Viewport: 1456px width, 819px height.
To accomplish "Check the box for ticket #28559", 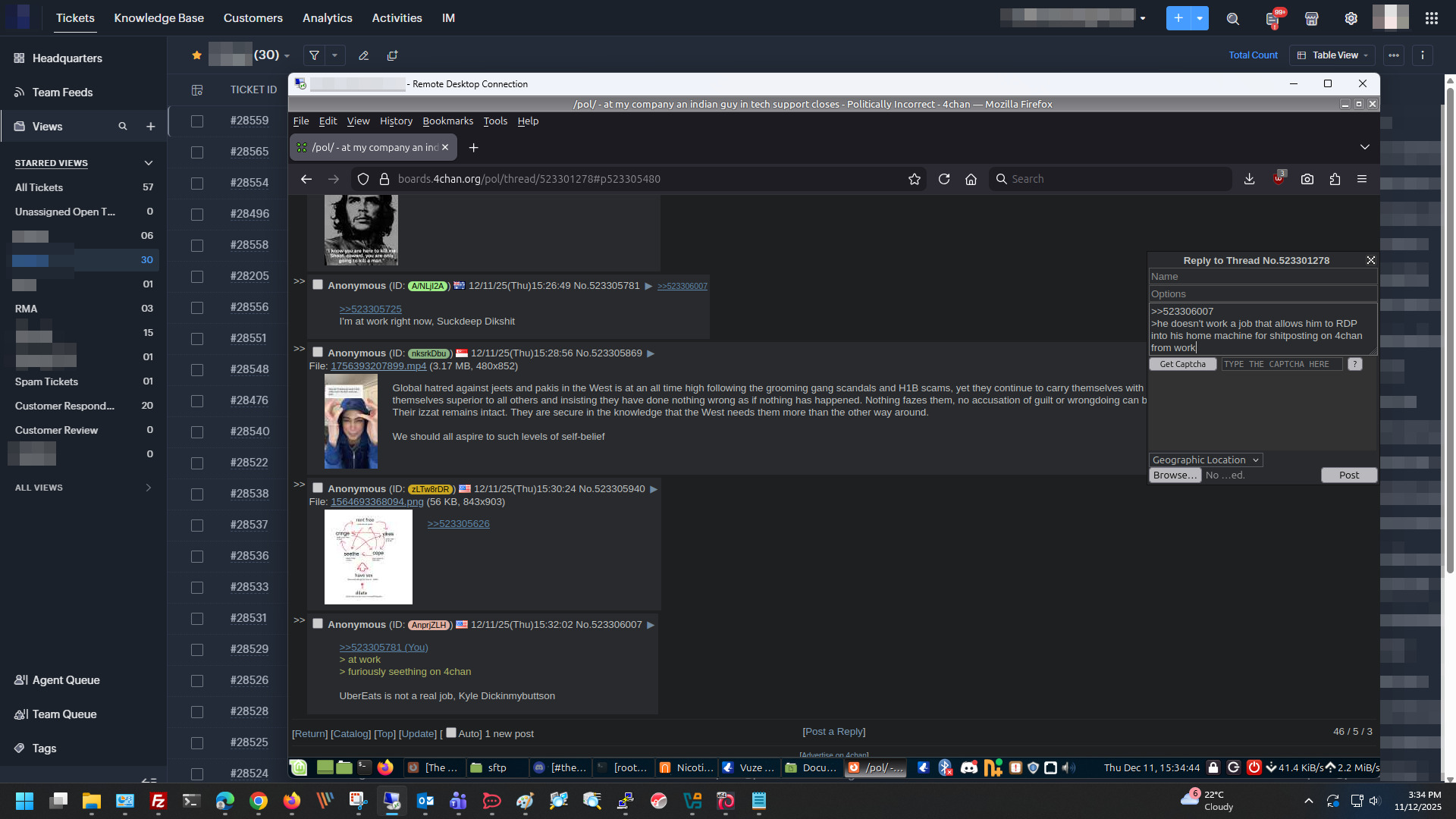I will pyautogui.click(x=197, y=121).
